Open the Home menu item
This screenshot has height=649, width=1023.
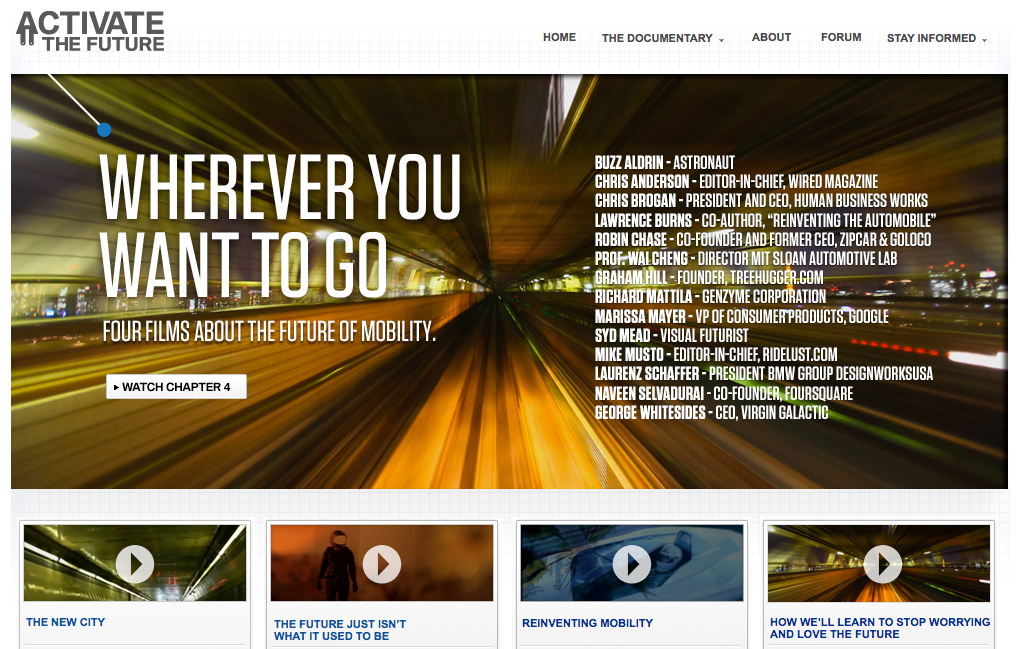[x=559, y=37]
